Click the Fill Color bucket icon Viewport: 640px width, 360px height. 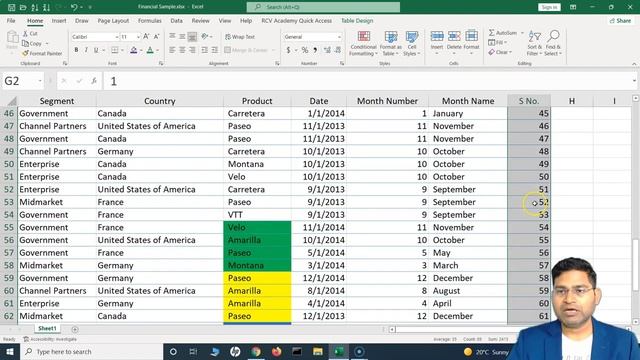coord(133,50)
